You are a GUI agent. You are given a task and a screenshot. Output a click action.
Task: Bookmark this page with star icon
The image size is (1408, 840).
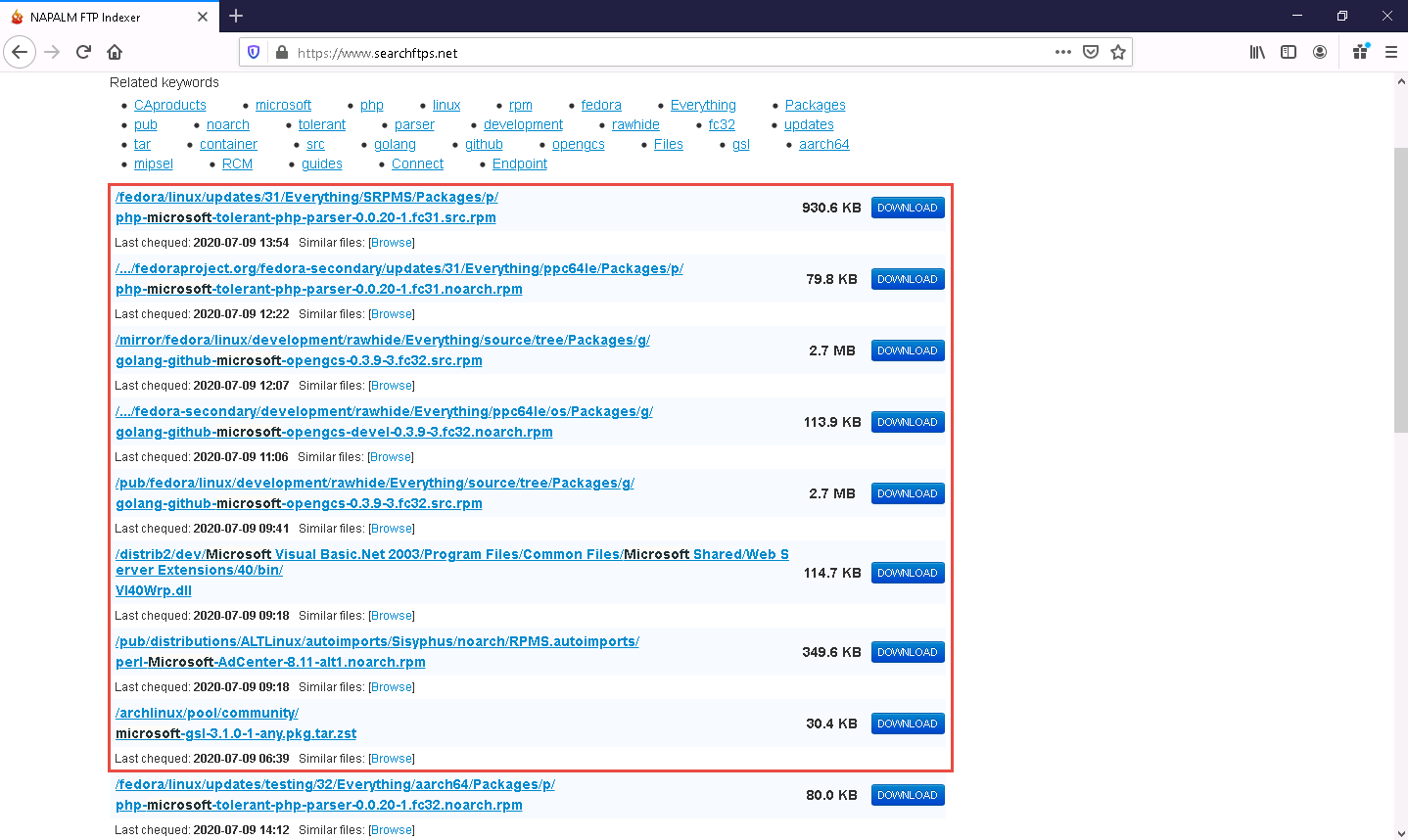click(1118, 53)
